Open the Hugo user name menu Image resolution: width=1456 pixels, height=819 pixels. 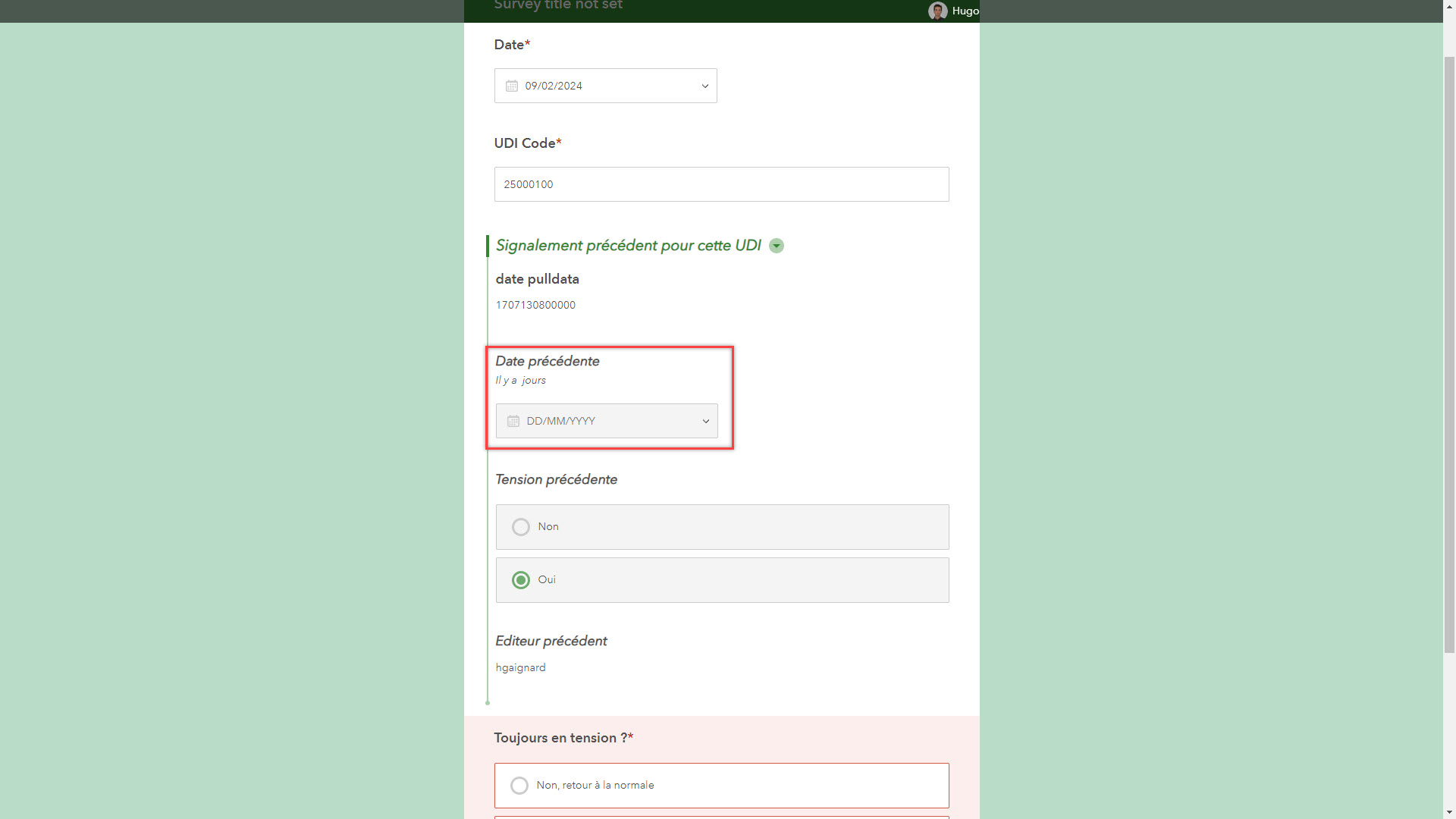[x=965, y=11]
